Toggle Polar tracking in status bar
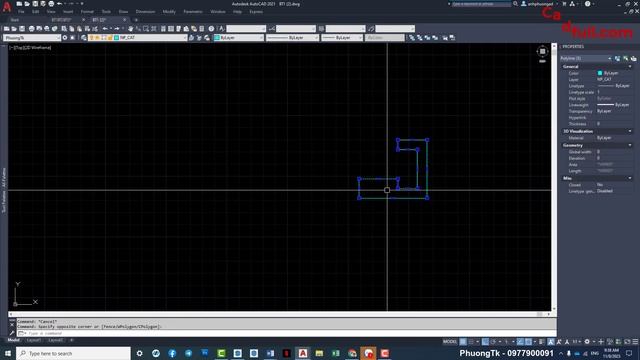640x360 pixels. [x=493, y=342]
